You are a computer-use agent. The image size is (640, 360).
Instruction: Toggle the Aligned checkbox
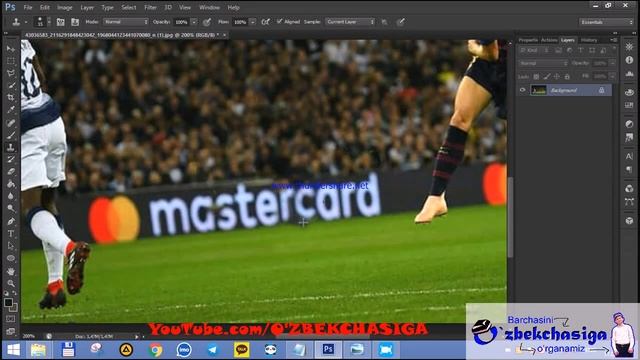click(280, 22)
